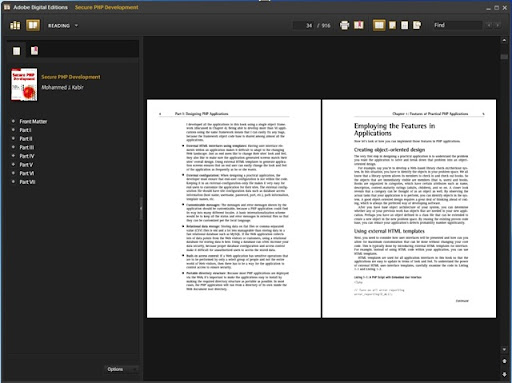Open Part VI in table of contents

27,174
